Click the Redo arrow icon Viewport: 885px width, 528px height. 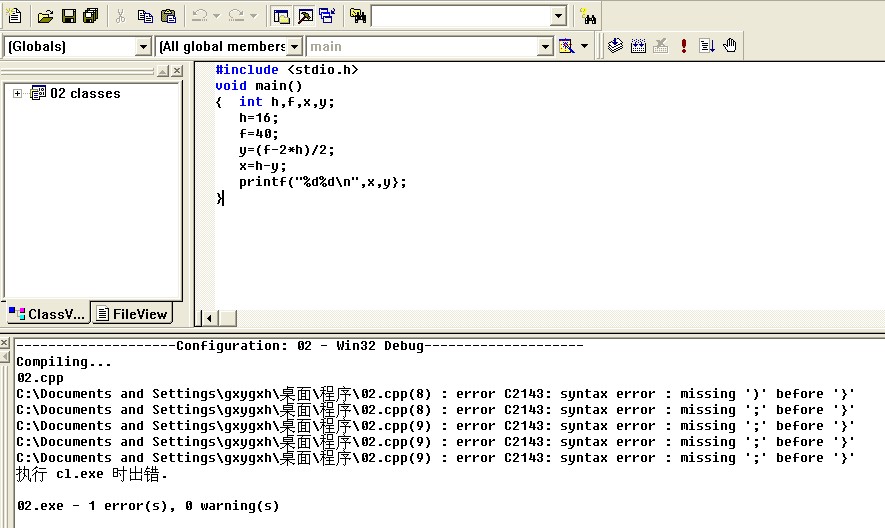[236, 16]
